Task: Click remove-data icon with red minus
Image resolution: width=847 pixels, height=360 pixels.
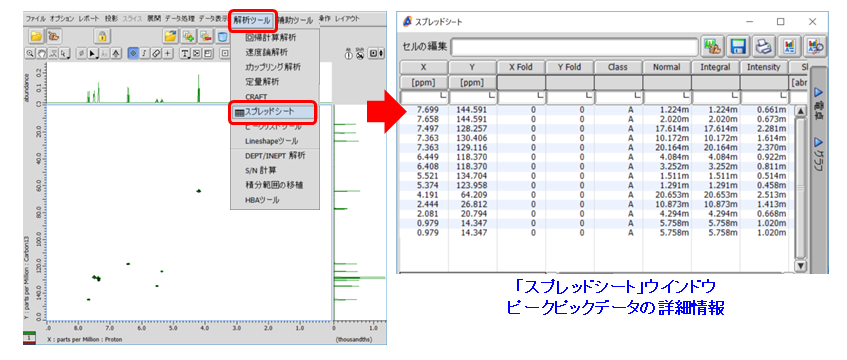Action: [206, 36]
